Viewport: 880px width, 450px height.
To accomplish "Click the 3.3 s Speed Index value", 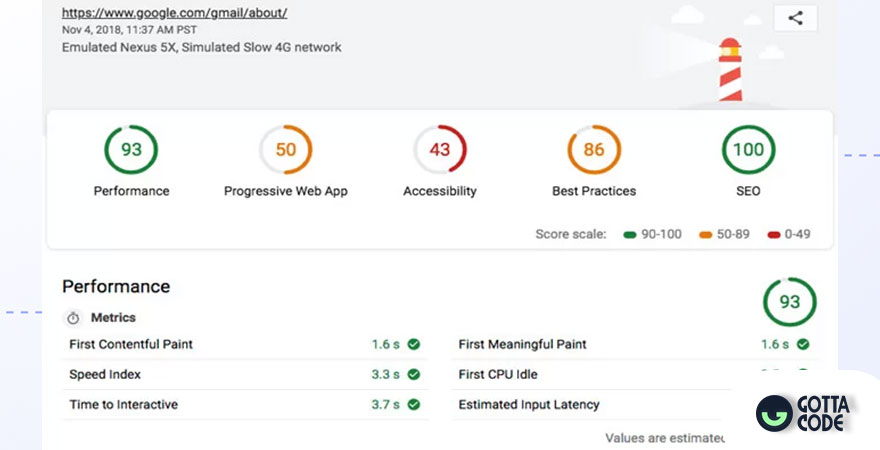I will coord(386,375).
